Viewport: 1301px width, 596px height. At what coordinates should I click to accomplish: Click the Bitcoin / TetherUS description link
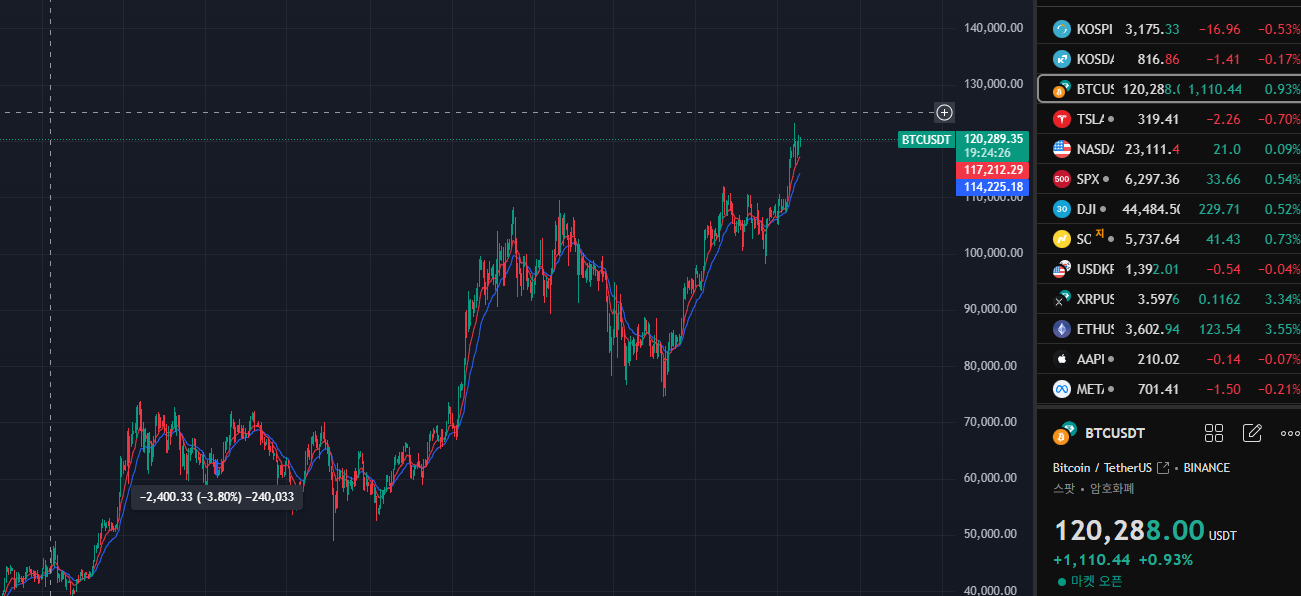[1102, 467]
